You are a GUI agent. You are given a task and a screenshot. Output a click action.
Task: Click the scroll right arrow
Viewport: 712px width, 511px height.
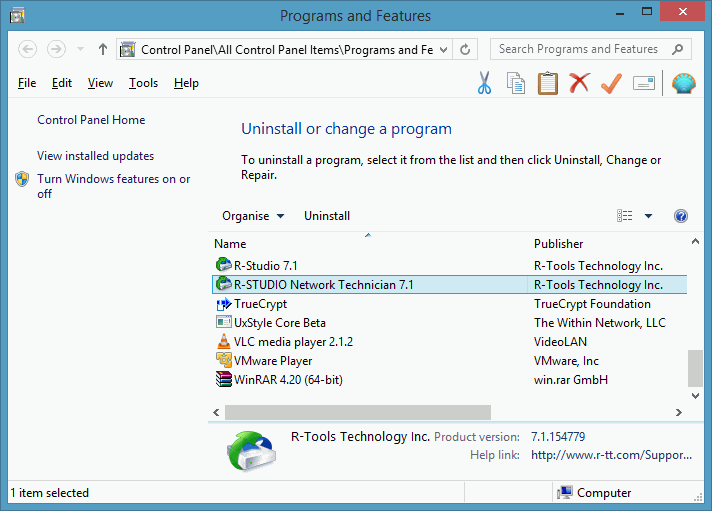click(x=679, y=412)
